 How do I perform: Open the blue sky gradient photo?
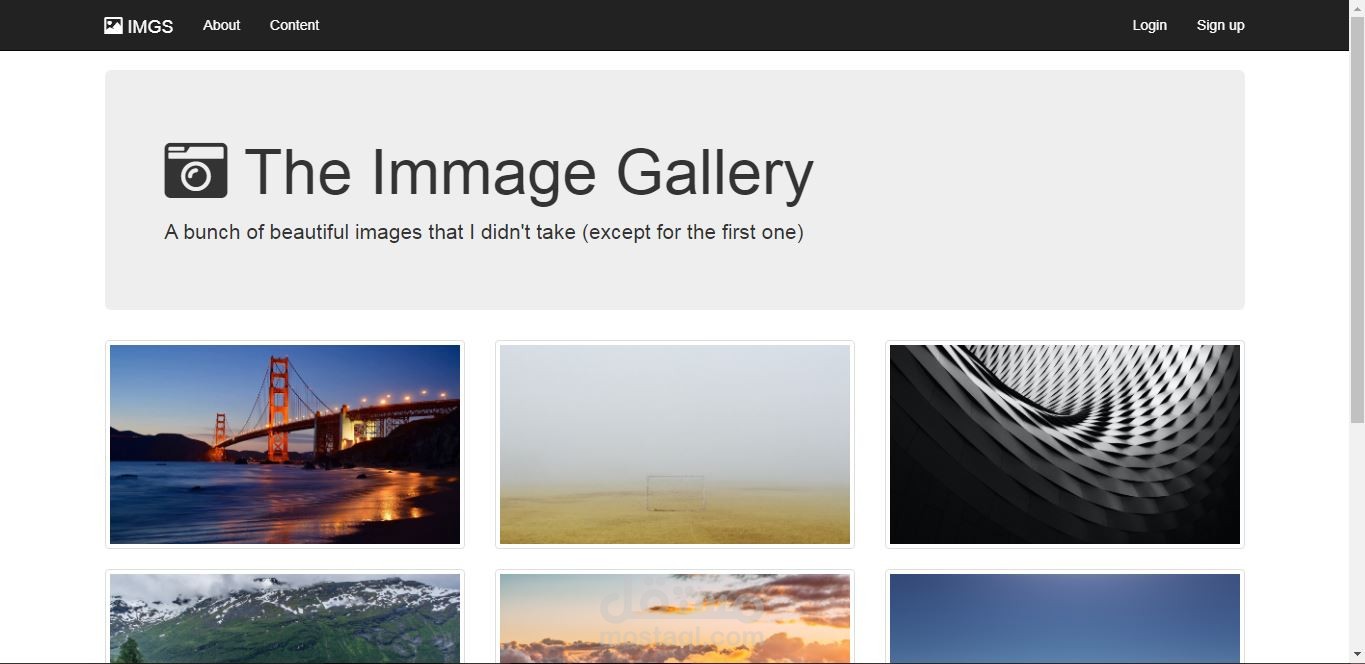click(x=1065, y=618)
